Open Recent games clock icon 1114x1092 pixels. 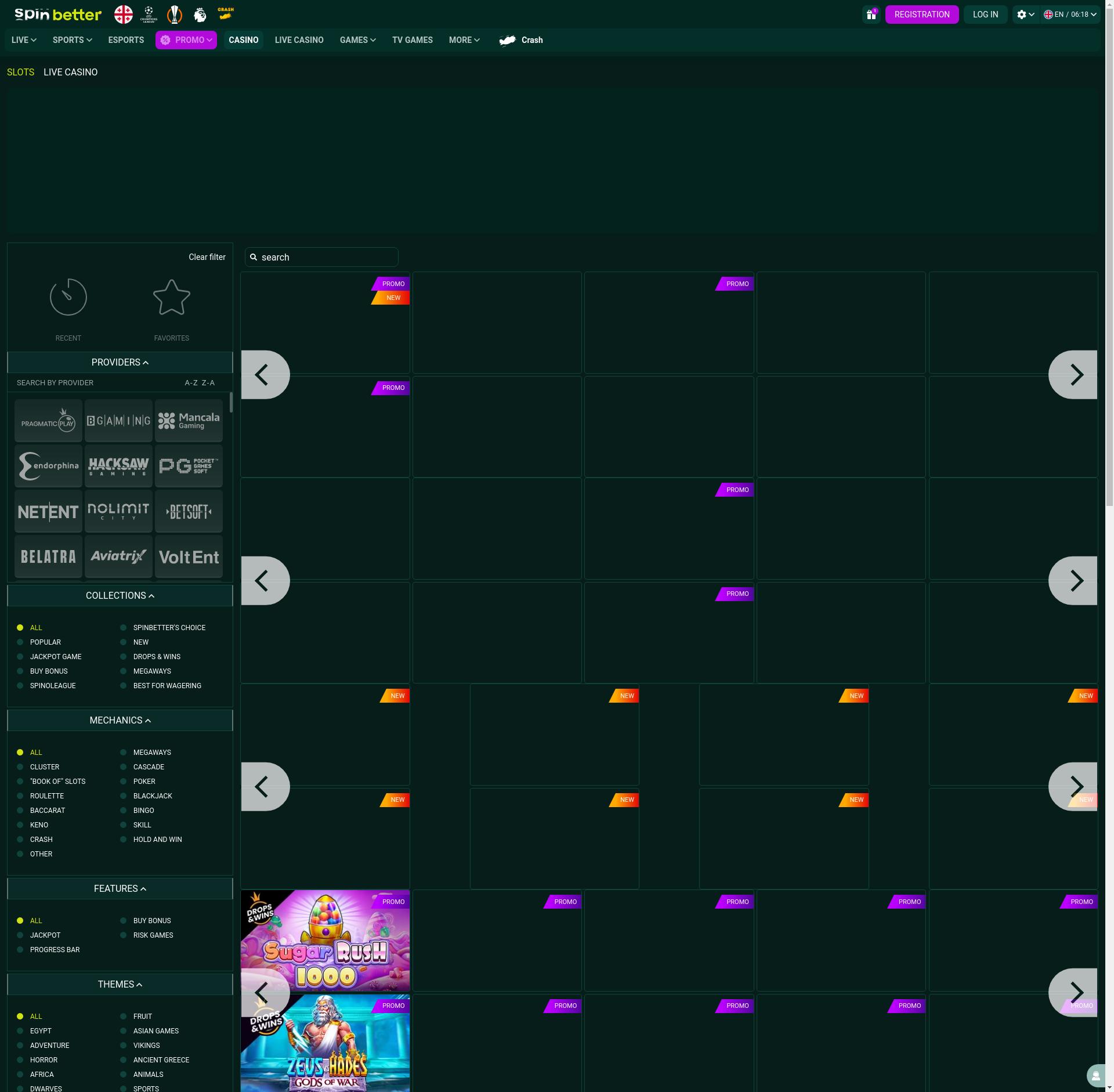(x=68, y=297)
